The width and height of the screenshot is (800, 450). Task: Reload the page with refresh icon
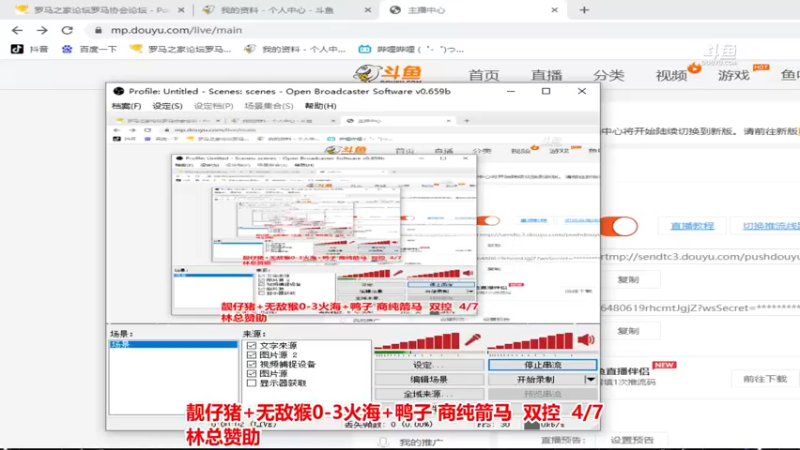[67, 30]
